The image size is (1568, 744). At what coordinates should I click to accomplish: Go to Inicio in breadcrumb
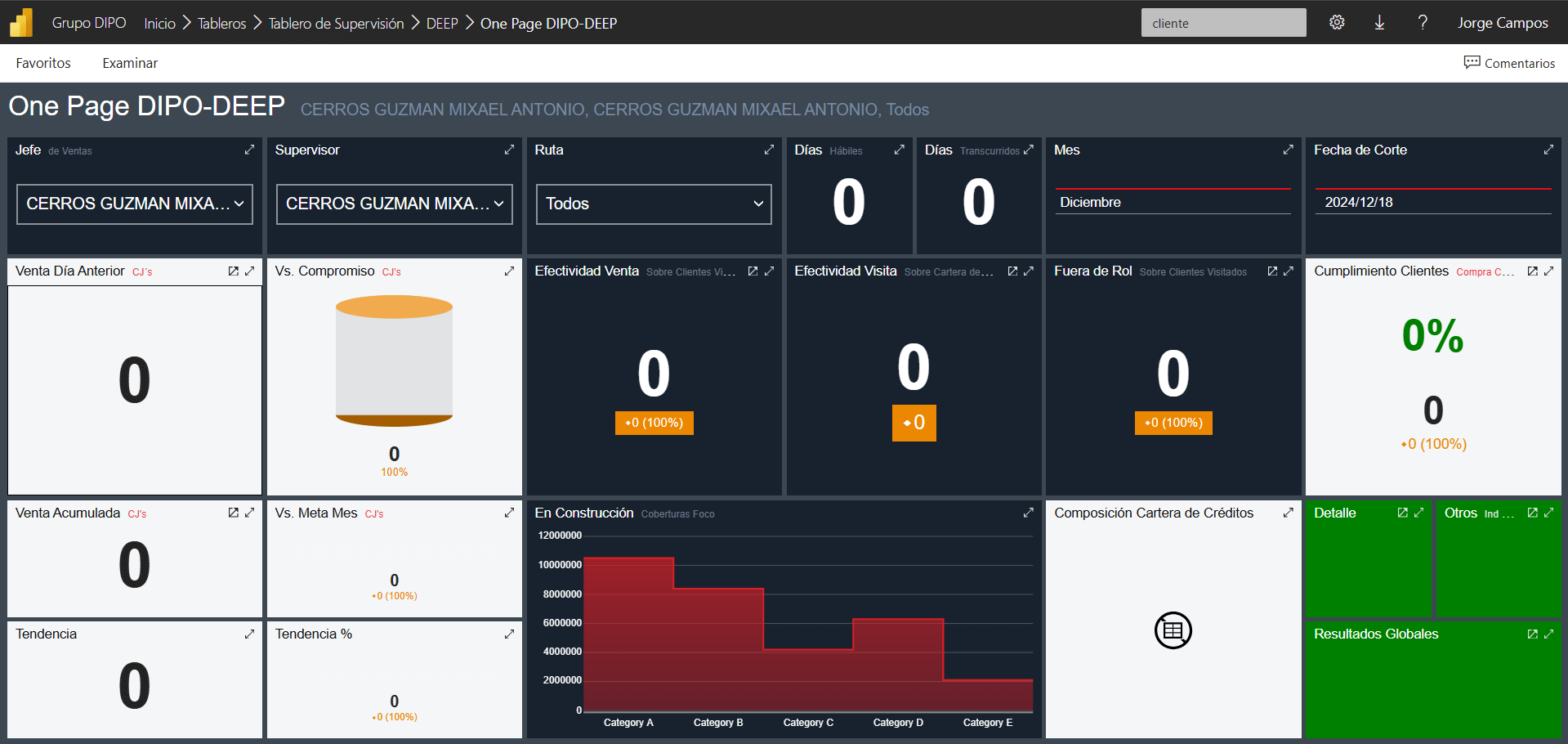[x=160, y=23]
